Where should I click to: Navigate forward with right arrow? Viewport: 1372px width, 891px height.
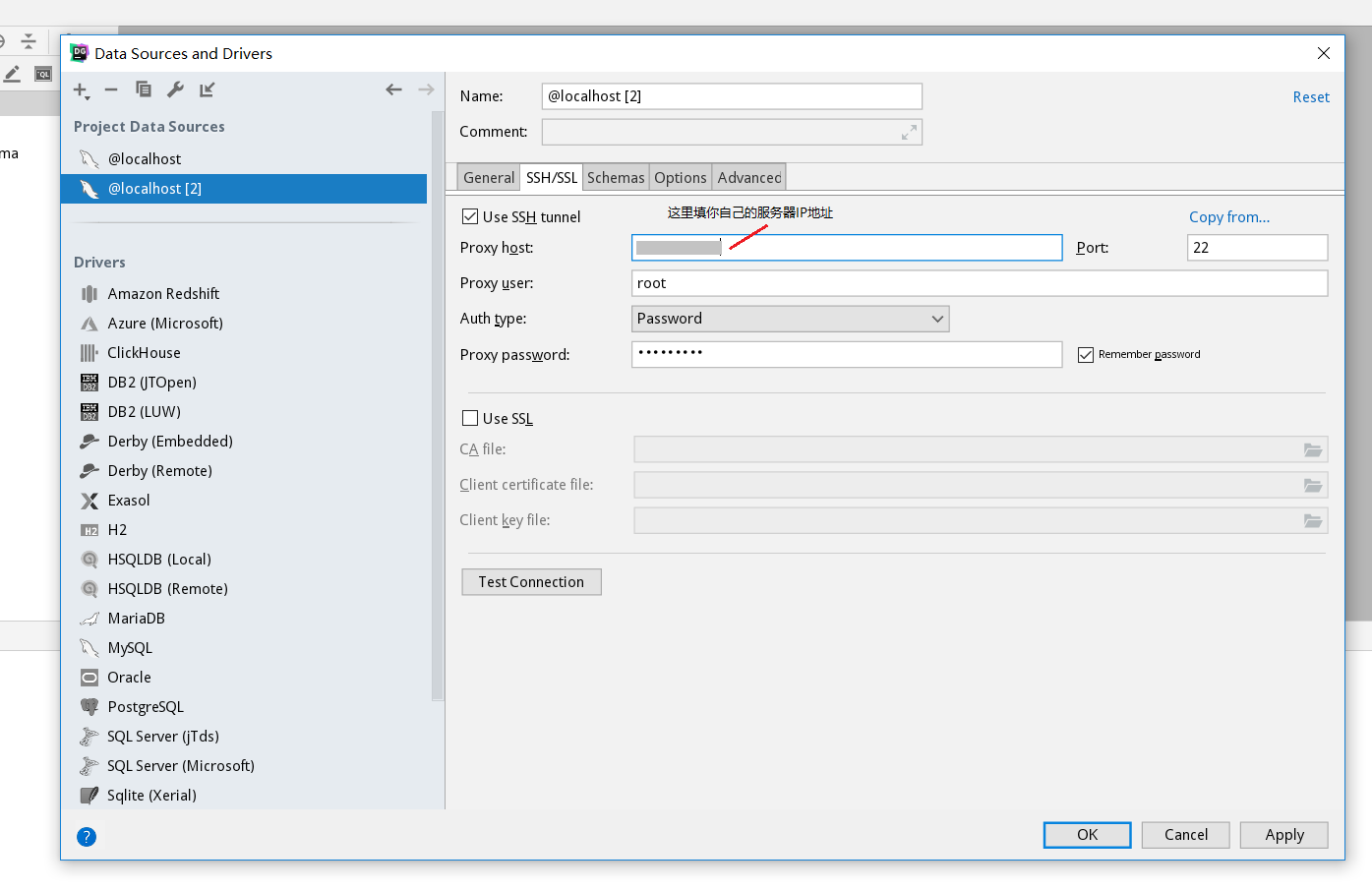point(426,89)
